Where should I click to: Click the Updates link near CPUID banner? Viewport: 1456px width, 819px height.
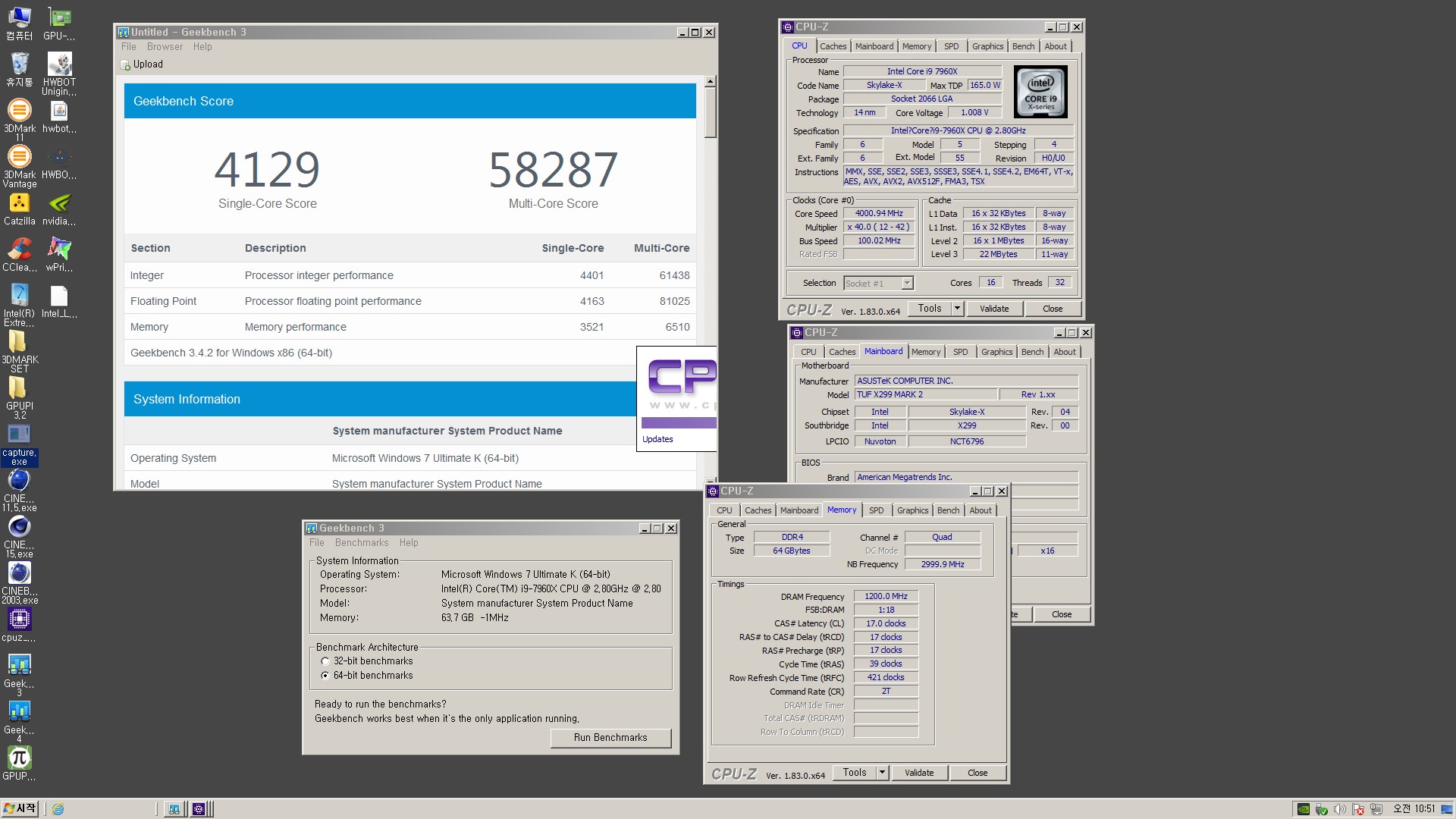[657, 440]
